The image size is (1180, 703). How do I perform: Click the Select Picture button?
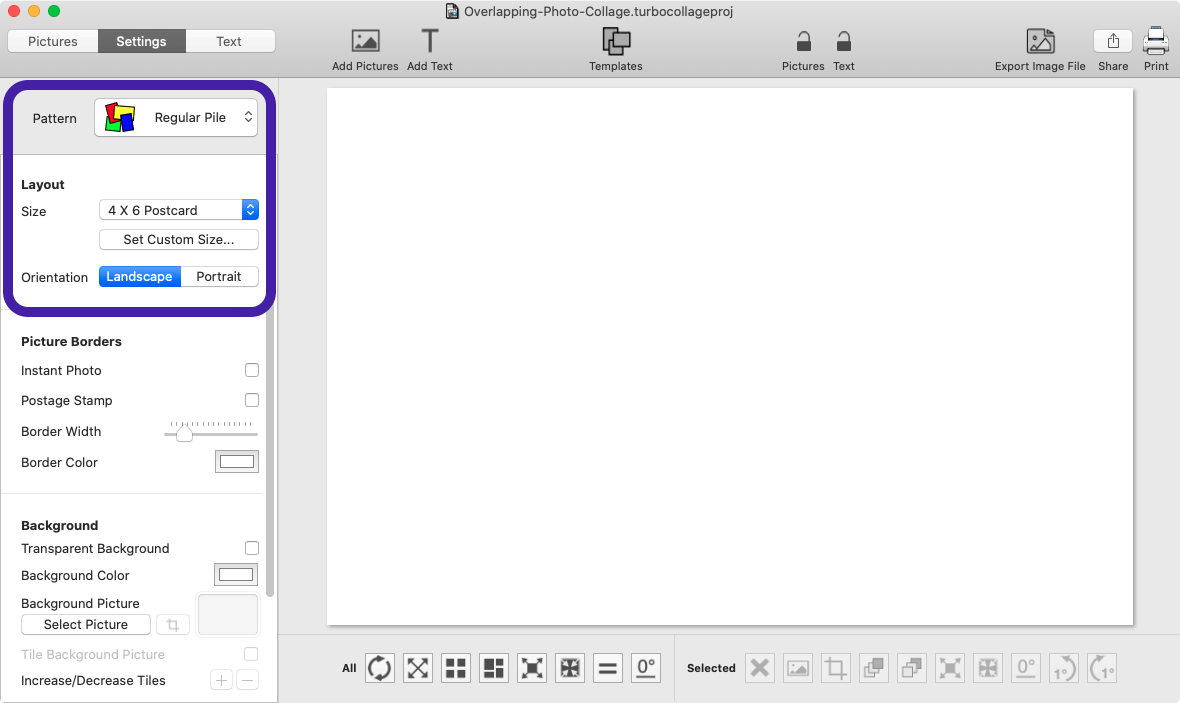point(86,625)
